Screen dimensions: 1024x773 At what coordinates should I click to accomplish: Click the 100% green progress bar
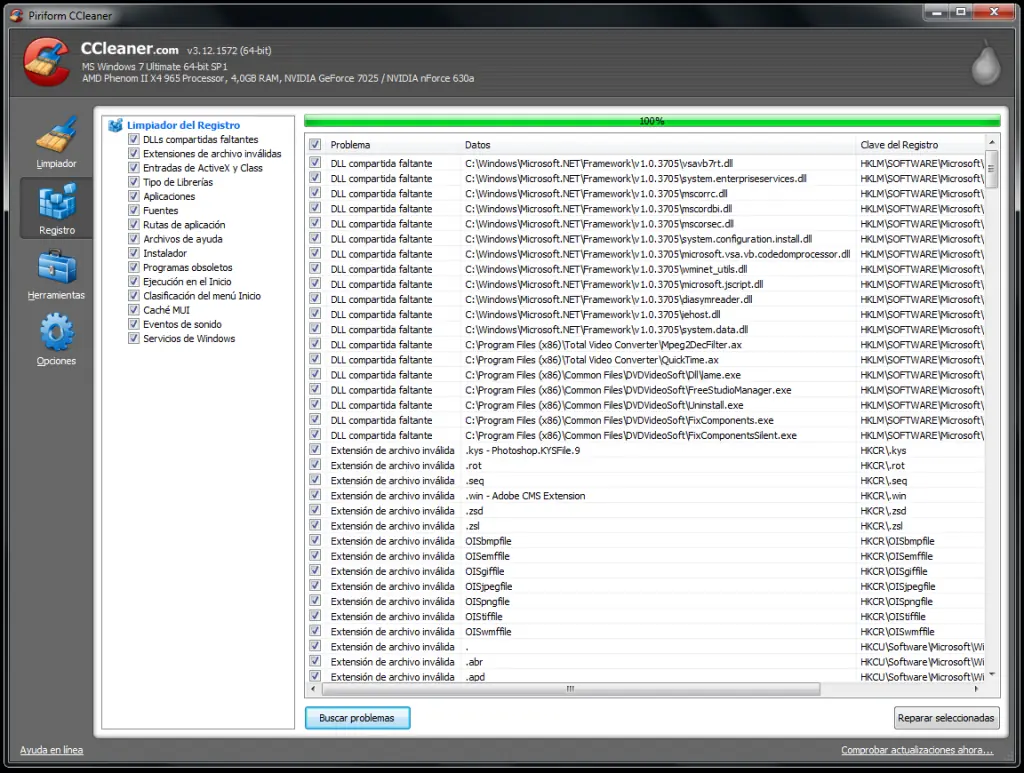(x=652, y=121)
